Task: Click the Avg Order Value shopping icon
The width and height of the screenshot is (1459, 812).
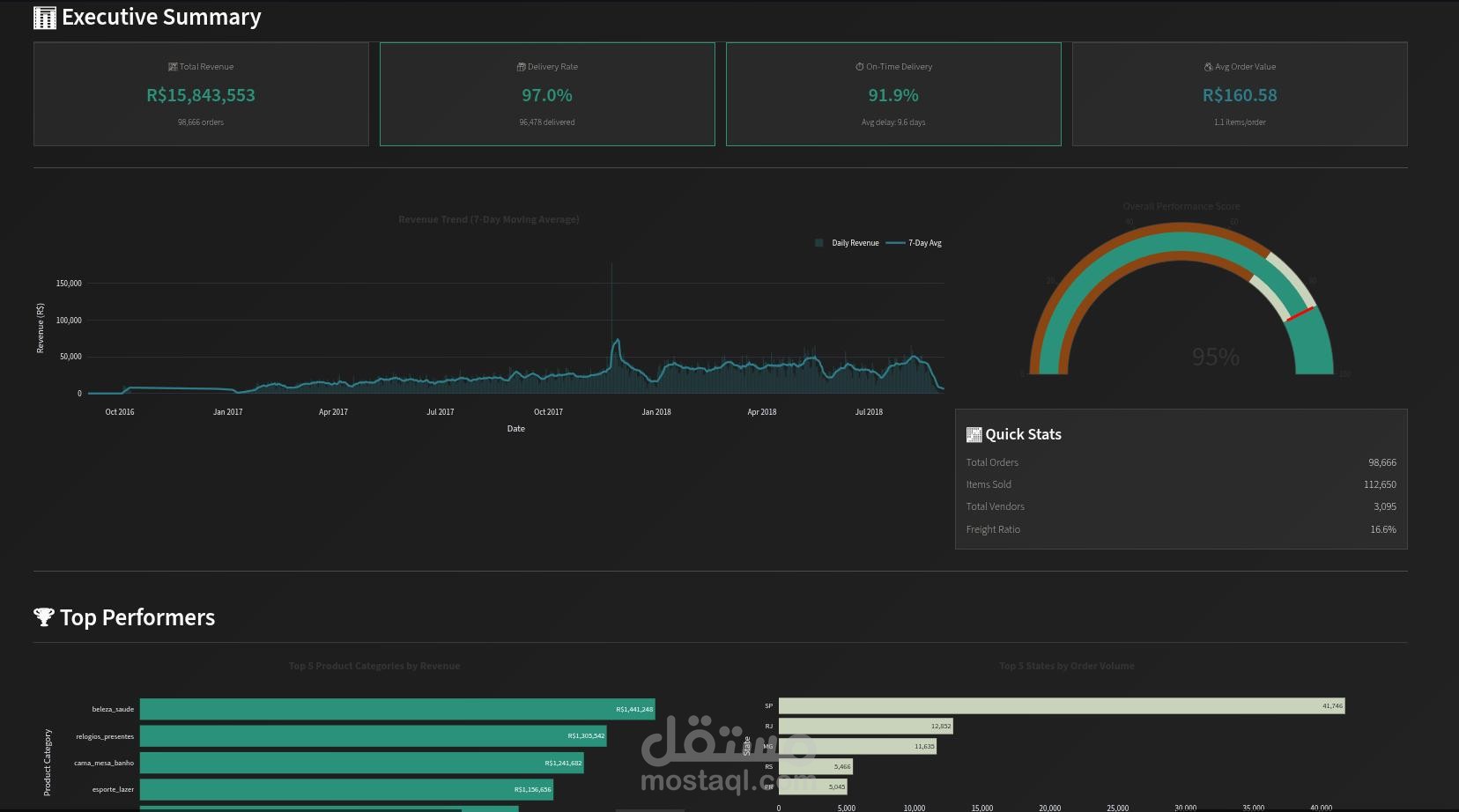Action: (x=1207, y=66)
